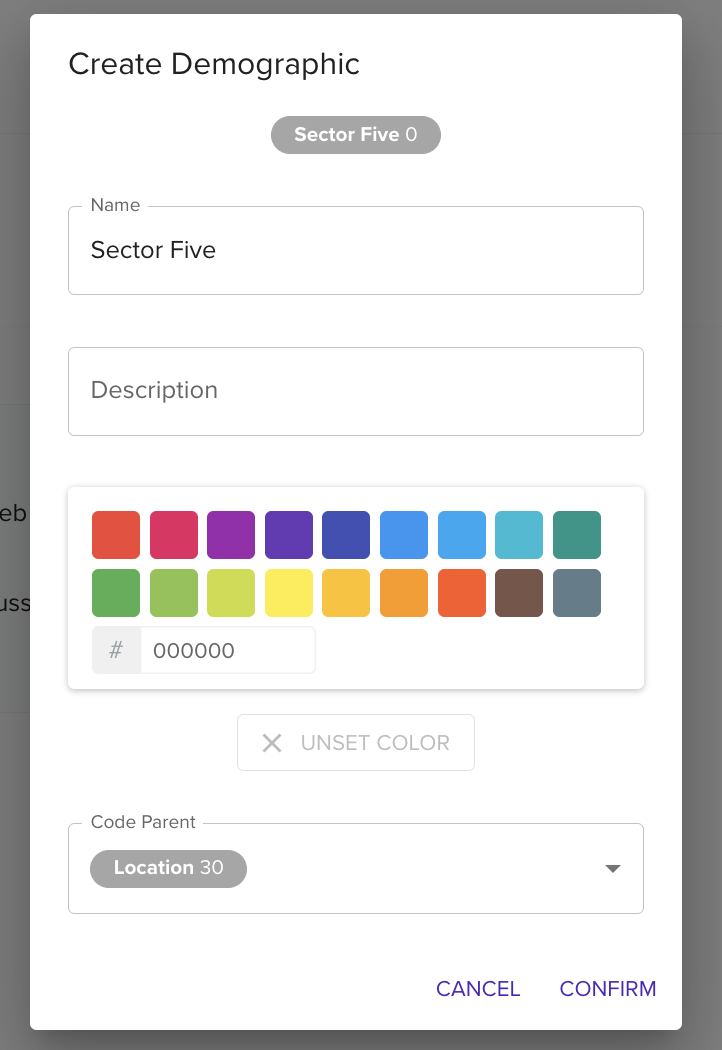The height and width of the screenshot is (1050, 722).
Task: Choose the cyan color swatch
Action: 519,535
